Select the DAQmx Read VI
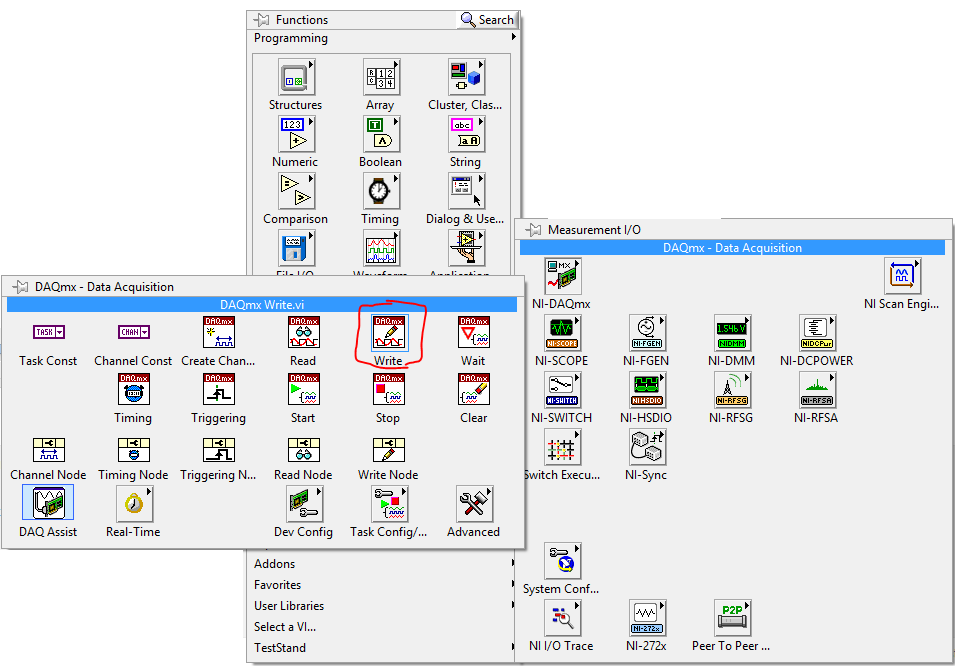Image resolution: width=957 pixels, height=666 pixels. coord(303,331)
